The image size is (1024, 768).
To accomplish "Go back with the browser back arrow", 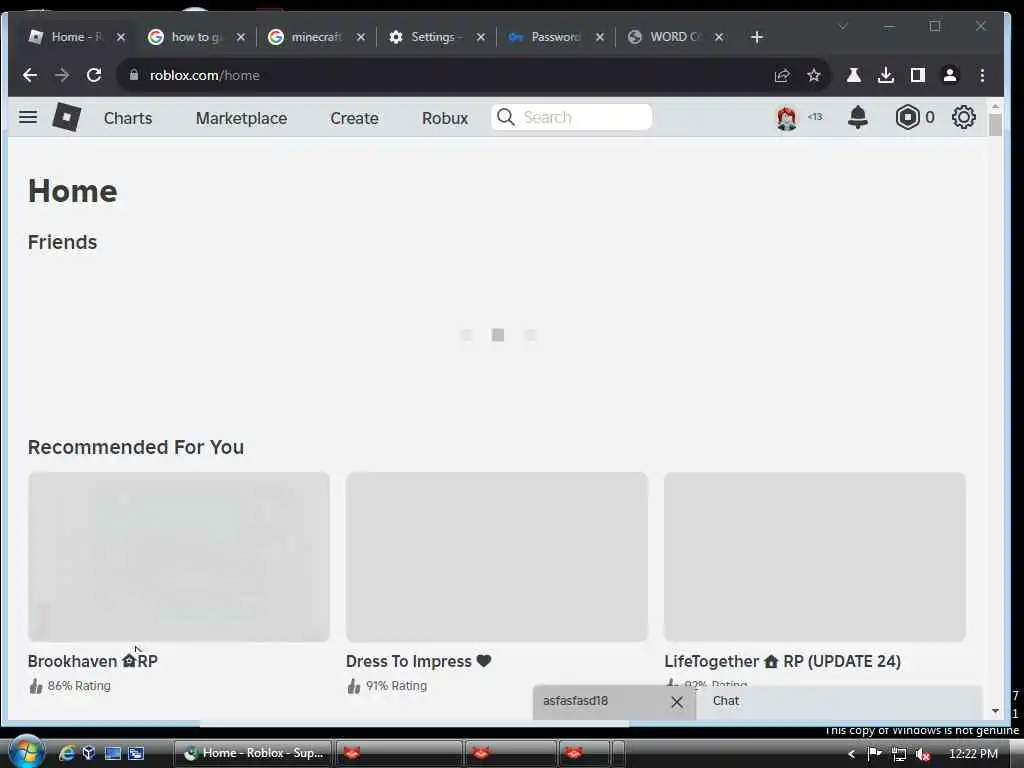I will point(30,75).
